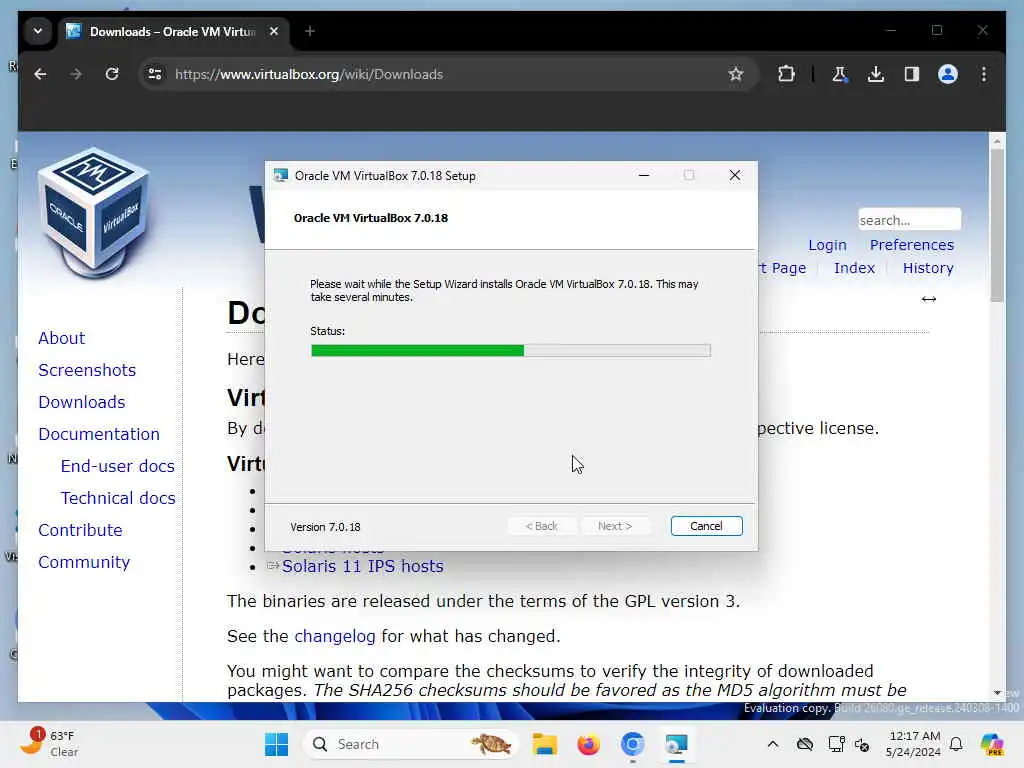Open the Index link
This screenshot has width=1024, height=768.
point(854,268)
